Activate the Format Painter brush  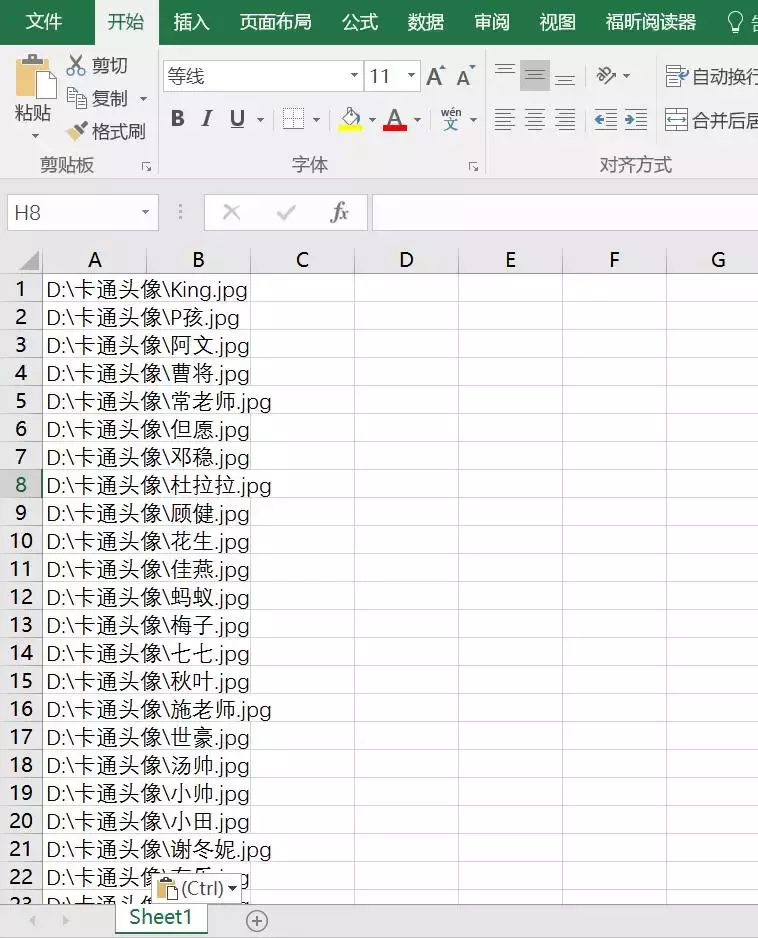click(x=77, y=130)
